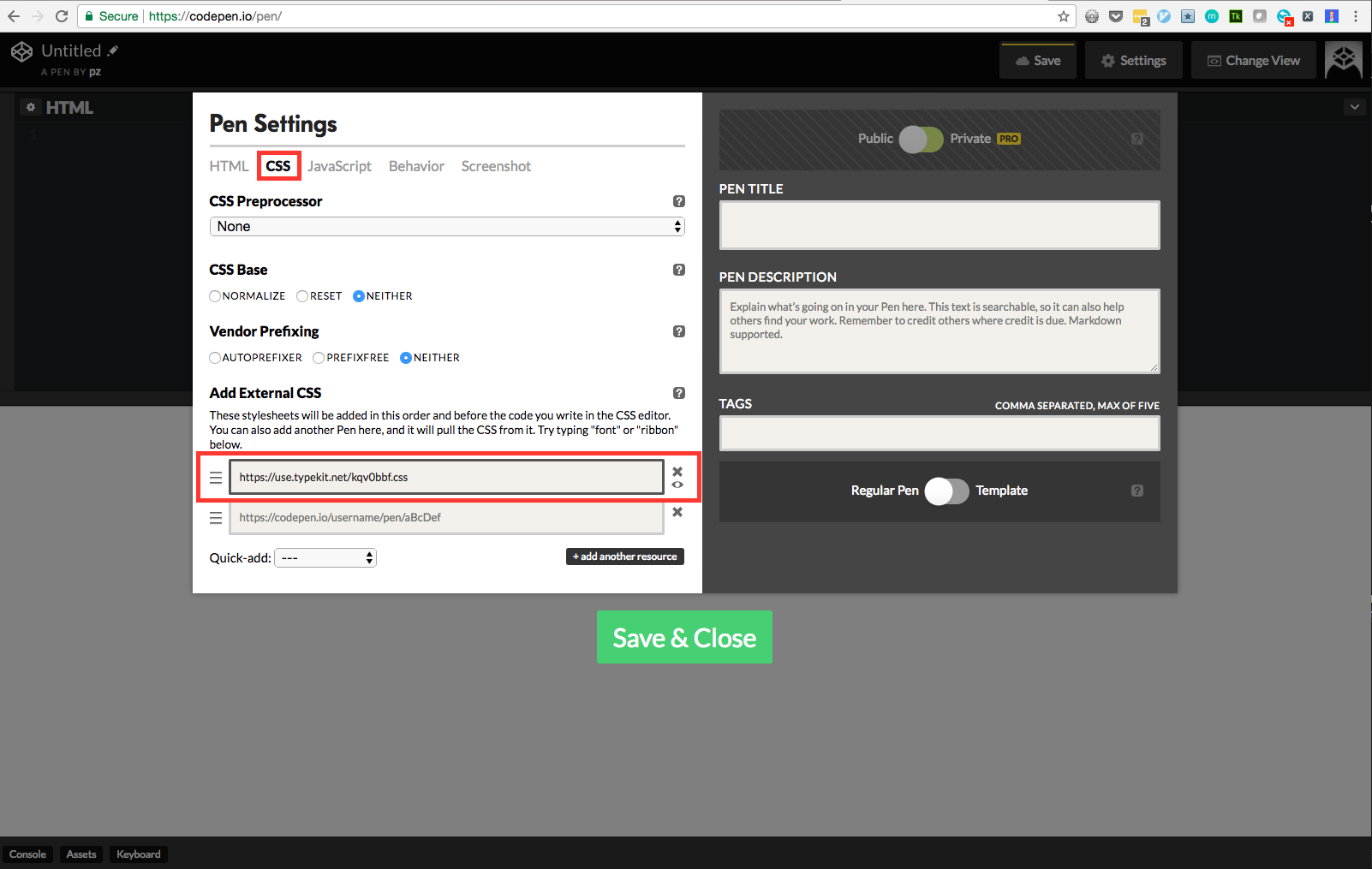The image size is (1372, 869).
Task: Open Settings from the top toolbar
Action: [x=1133, y=60]
